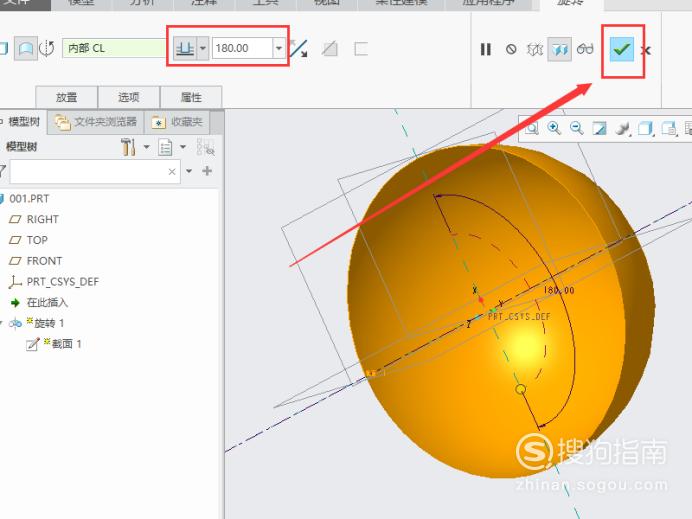Click the Zoom Out icon
This screenshot has width=692, height=519.
[576, 128]
